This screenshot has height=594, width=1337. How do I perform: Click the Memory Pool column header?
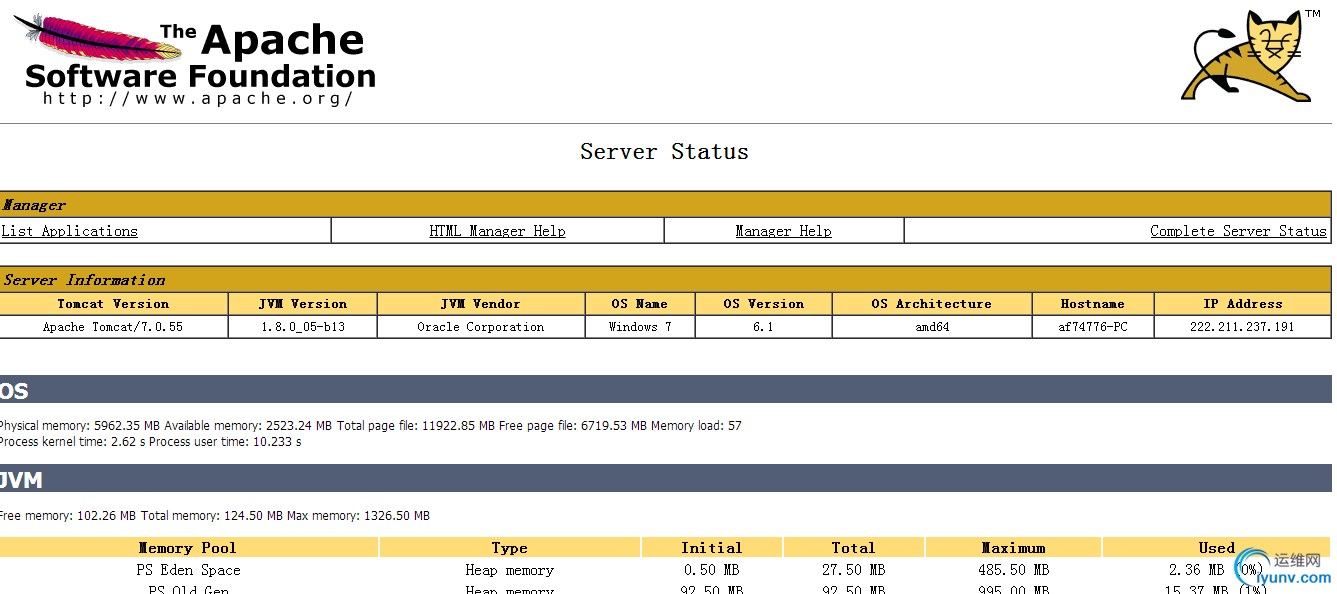(188, 548)
